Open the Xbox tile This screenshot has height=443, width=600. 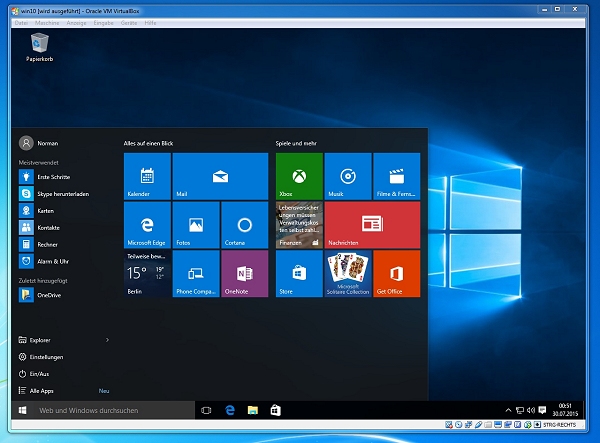[299, 176]
